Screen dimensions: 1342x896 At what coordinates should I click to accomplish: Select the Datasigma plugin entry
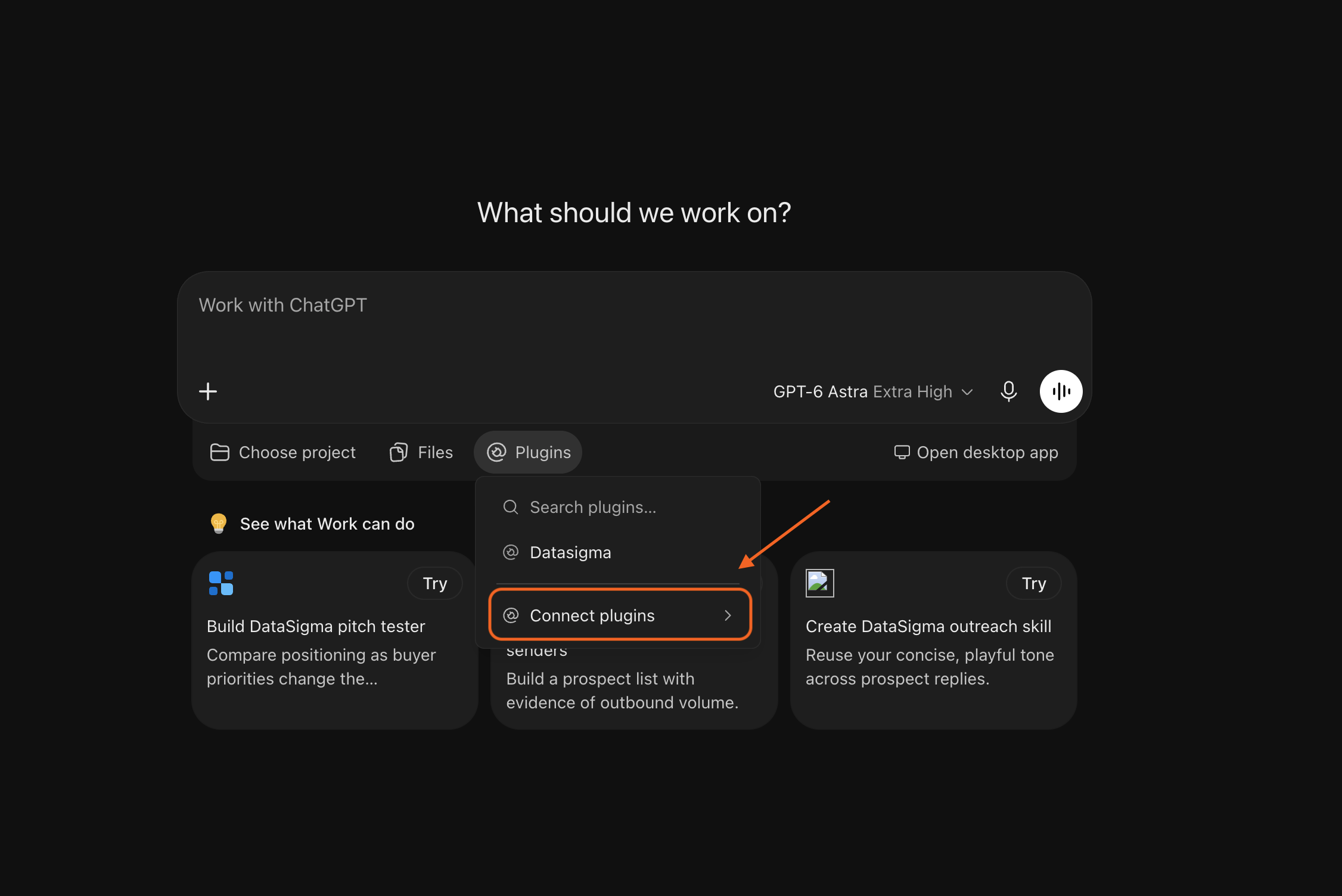click(x=618, y=552)
